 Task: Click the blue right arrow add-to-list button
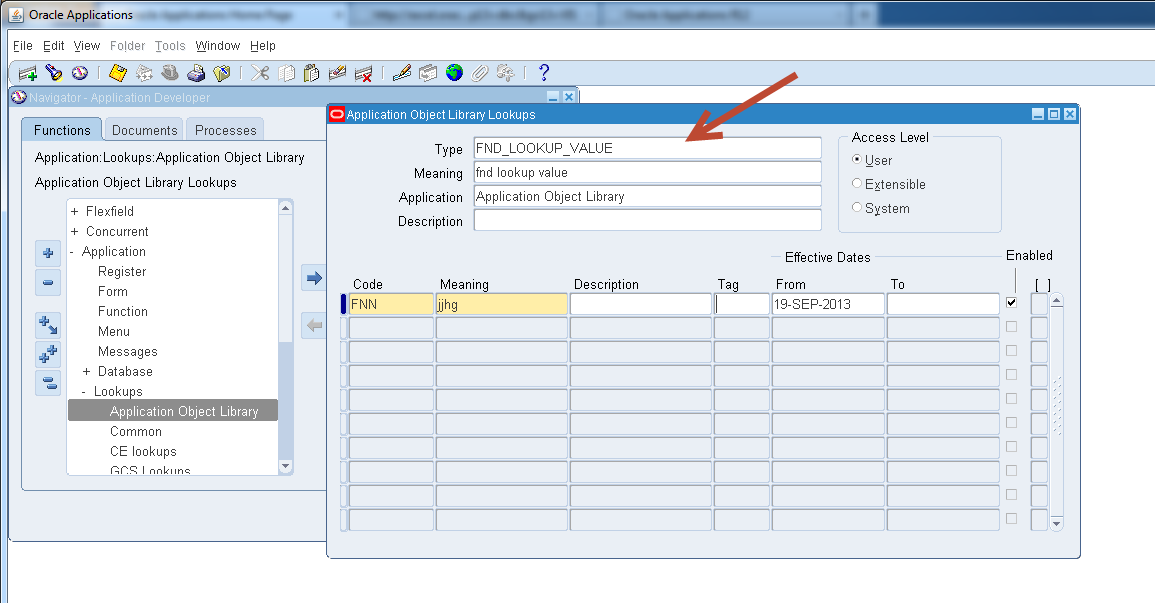(x=315, y=278)
